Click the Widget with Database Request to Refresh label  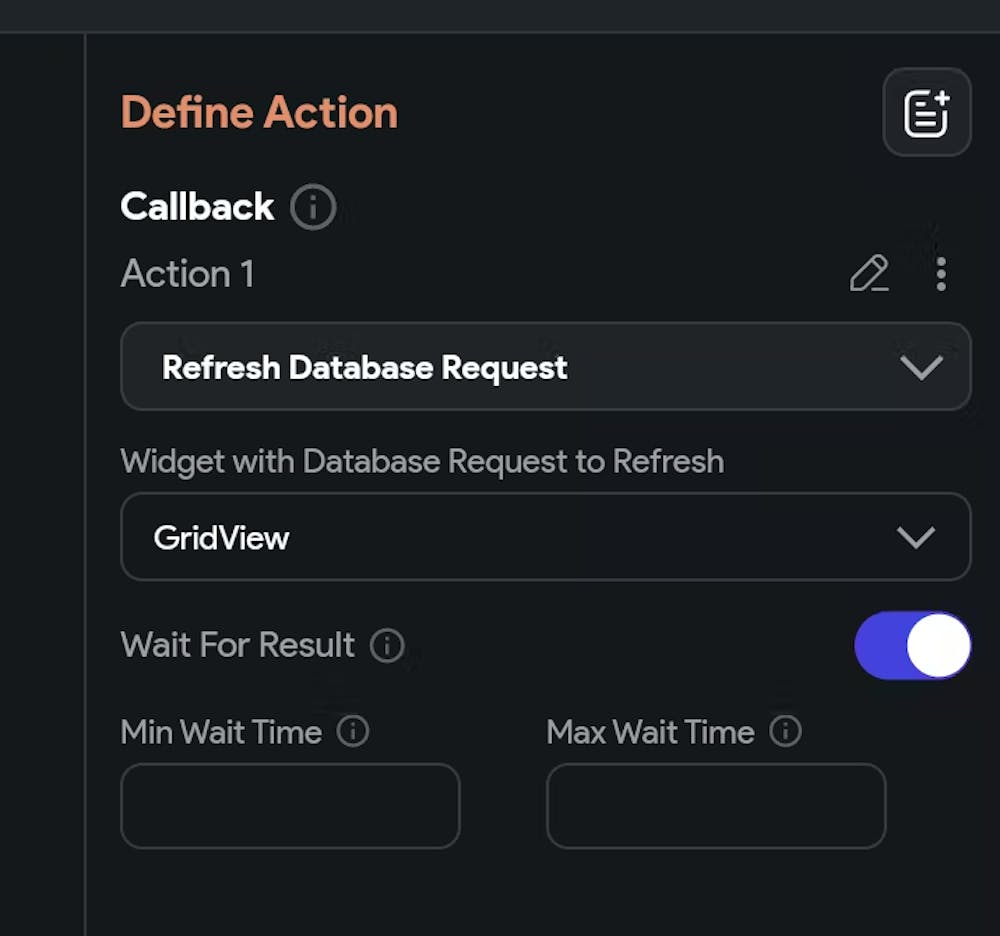[422, 462]
